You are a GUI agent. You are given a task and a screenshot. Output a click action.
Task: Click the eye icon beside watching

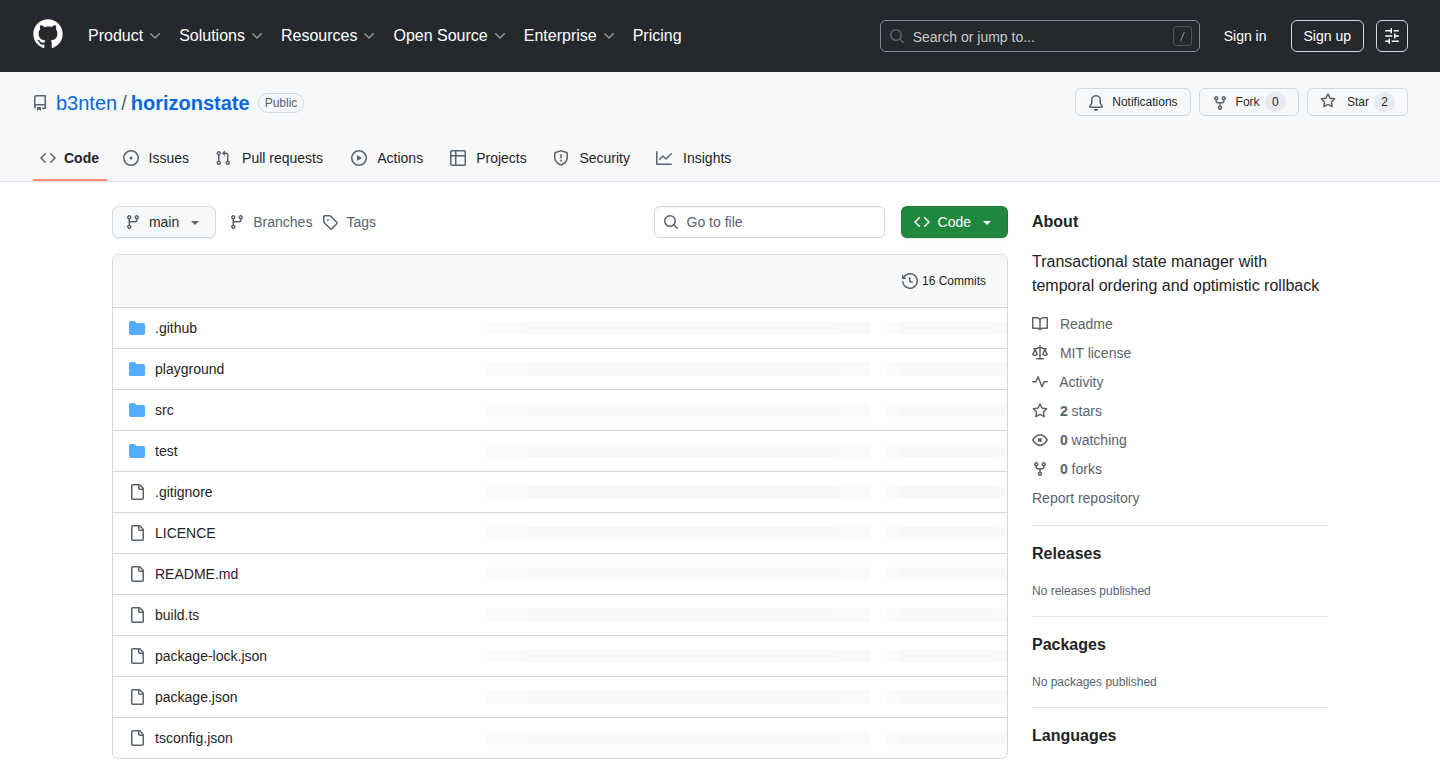[1040, 440]
